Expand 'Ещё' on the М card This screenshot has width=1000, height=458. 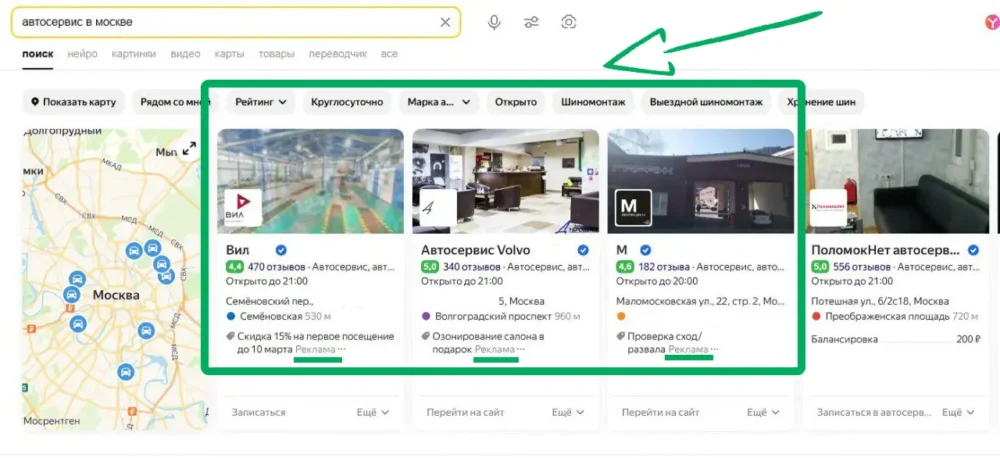point(763,413)
